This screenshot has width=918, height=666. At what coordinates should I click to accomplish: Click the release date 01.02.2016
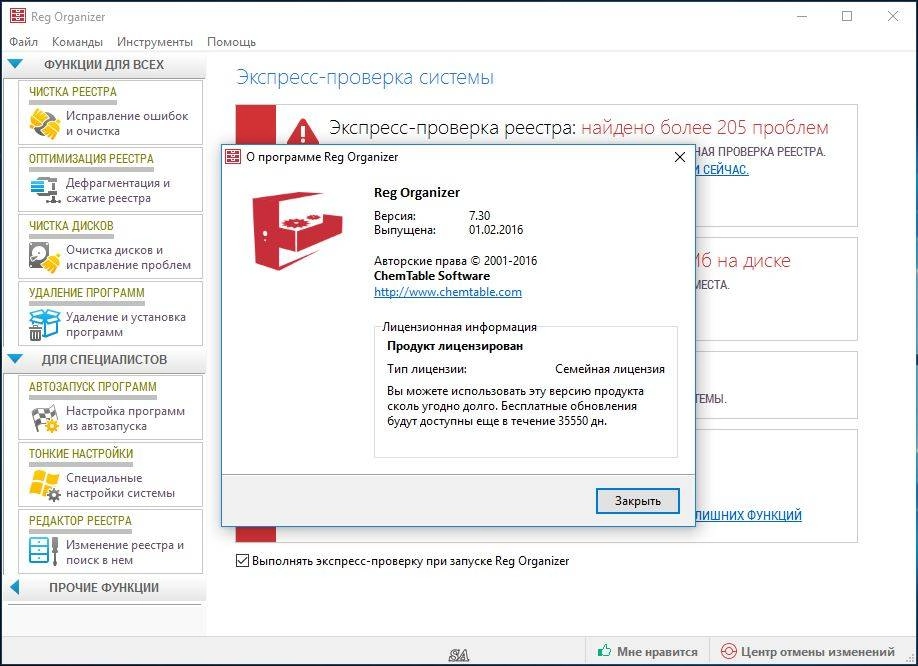click(x=496, y=229)
